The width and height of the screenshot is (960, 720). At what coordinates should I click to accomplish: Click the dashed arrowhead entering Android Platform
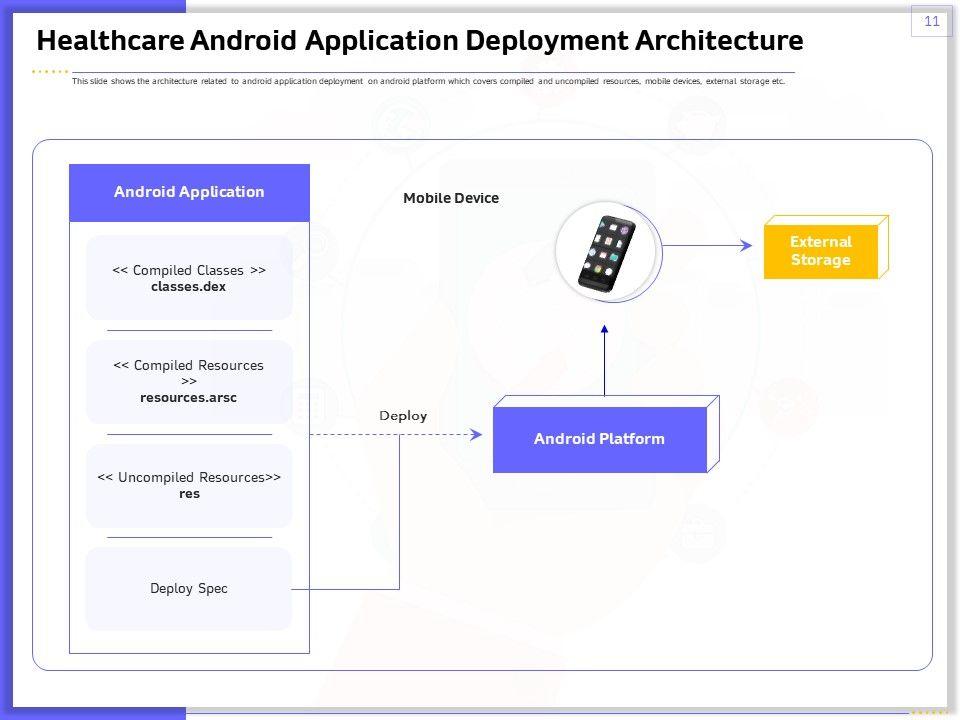pos(476,435)
